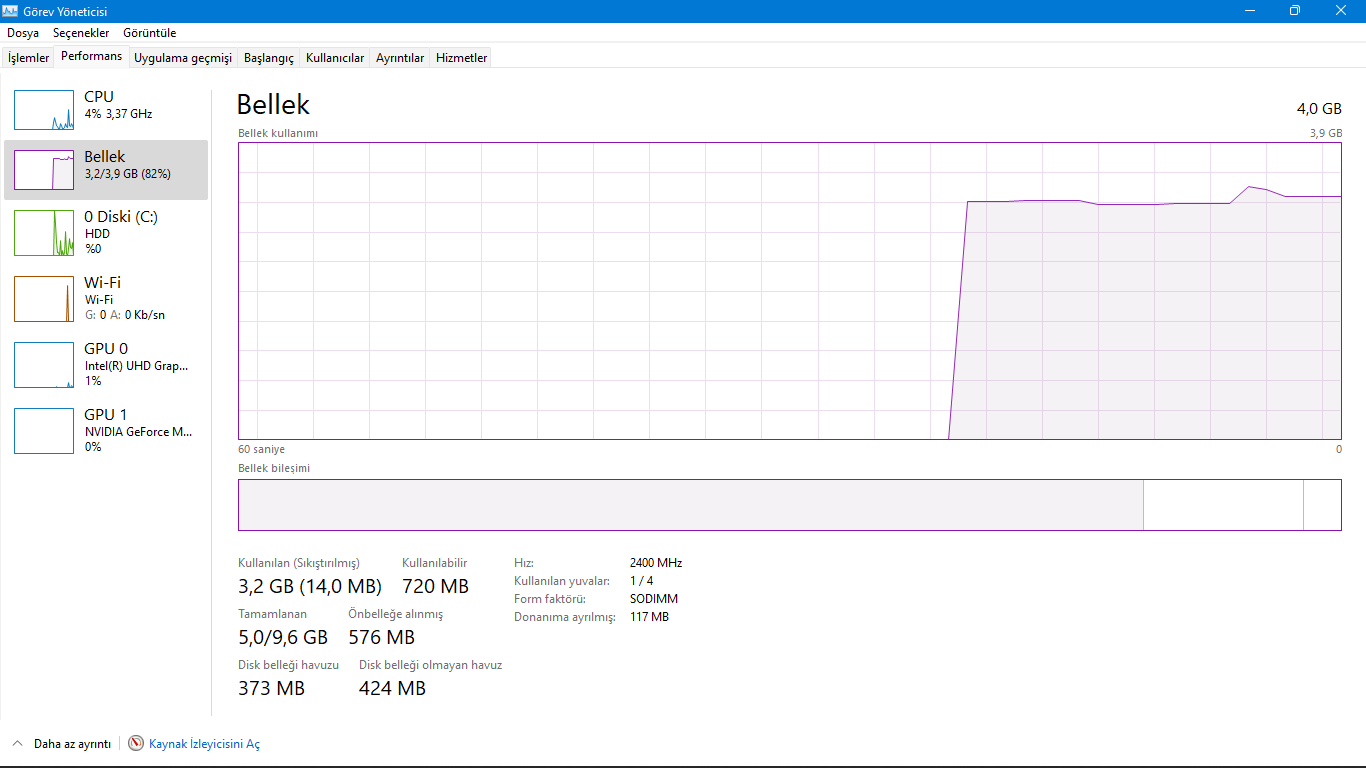Open the Dosya menu
Image resolution: width=1366 pixels, height=768 pixels.
(x=23, y=33)
